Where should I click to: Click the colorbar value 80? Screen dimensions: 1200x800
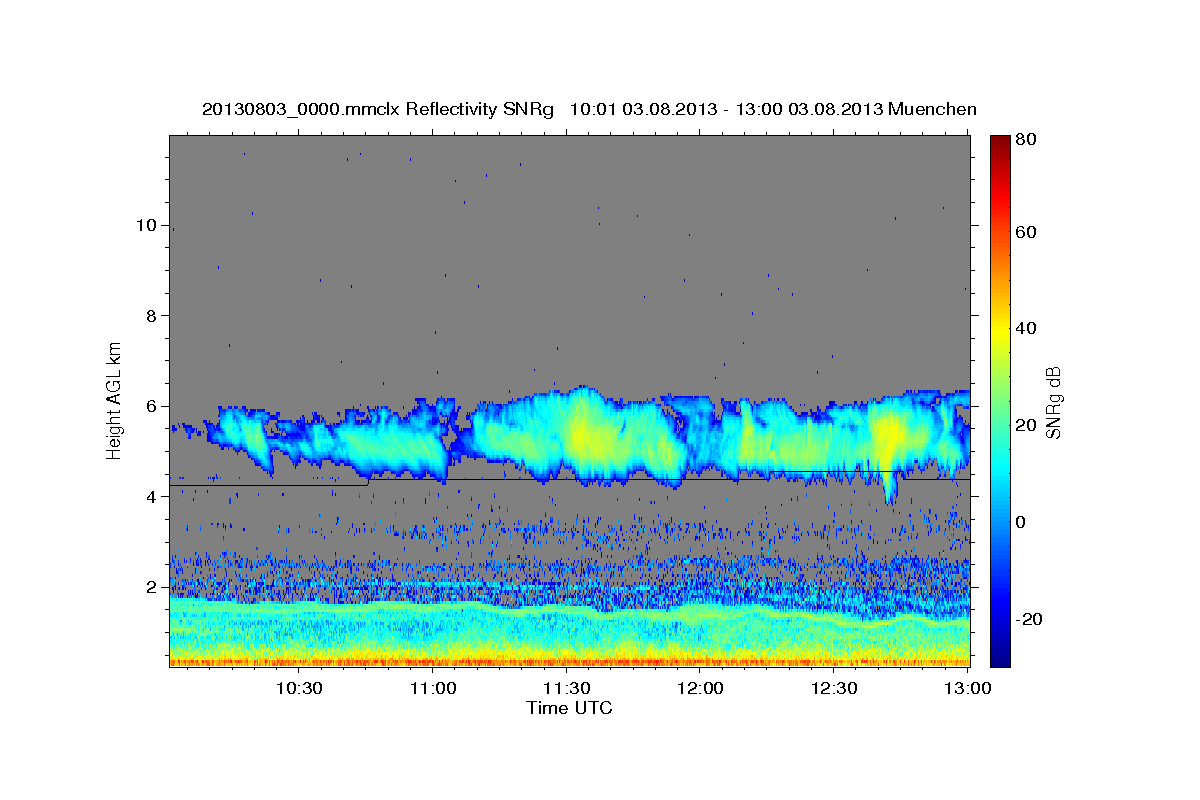tap(1025, 140)
